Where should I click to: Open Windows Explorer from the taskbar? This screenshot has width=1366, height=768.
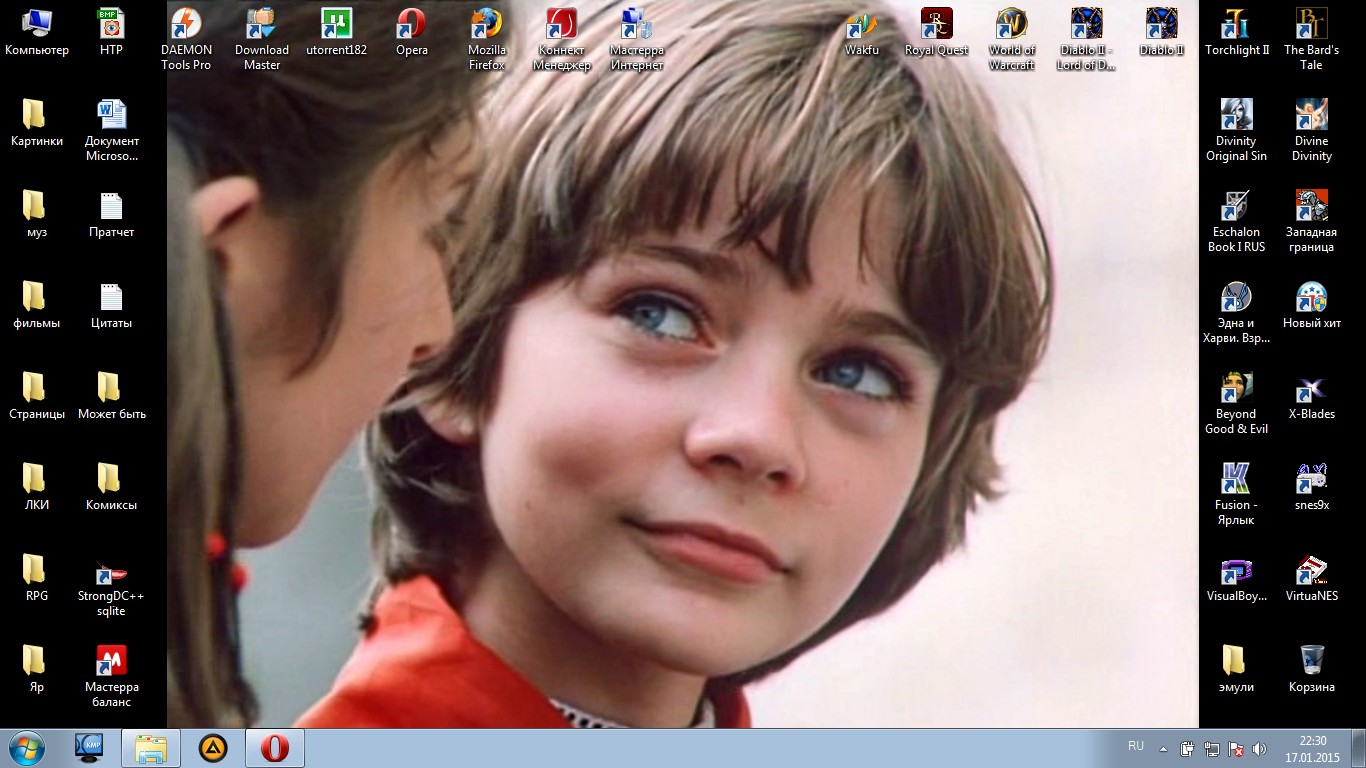tap(151, 748)
